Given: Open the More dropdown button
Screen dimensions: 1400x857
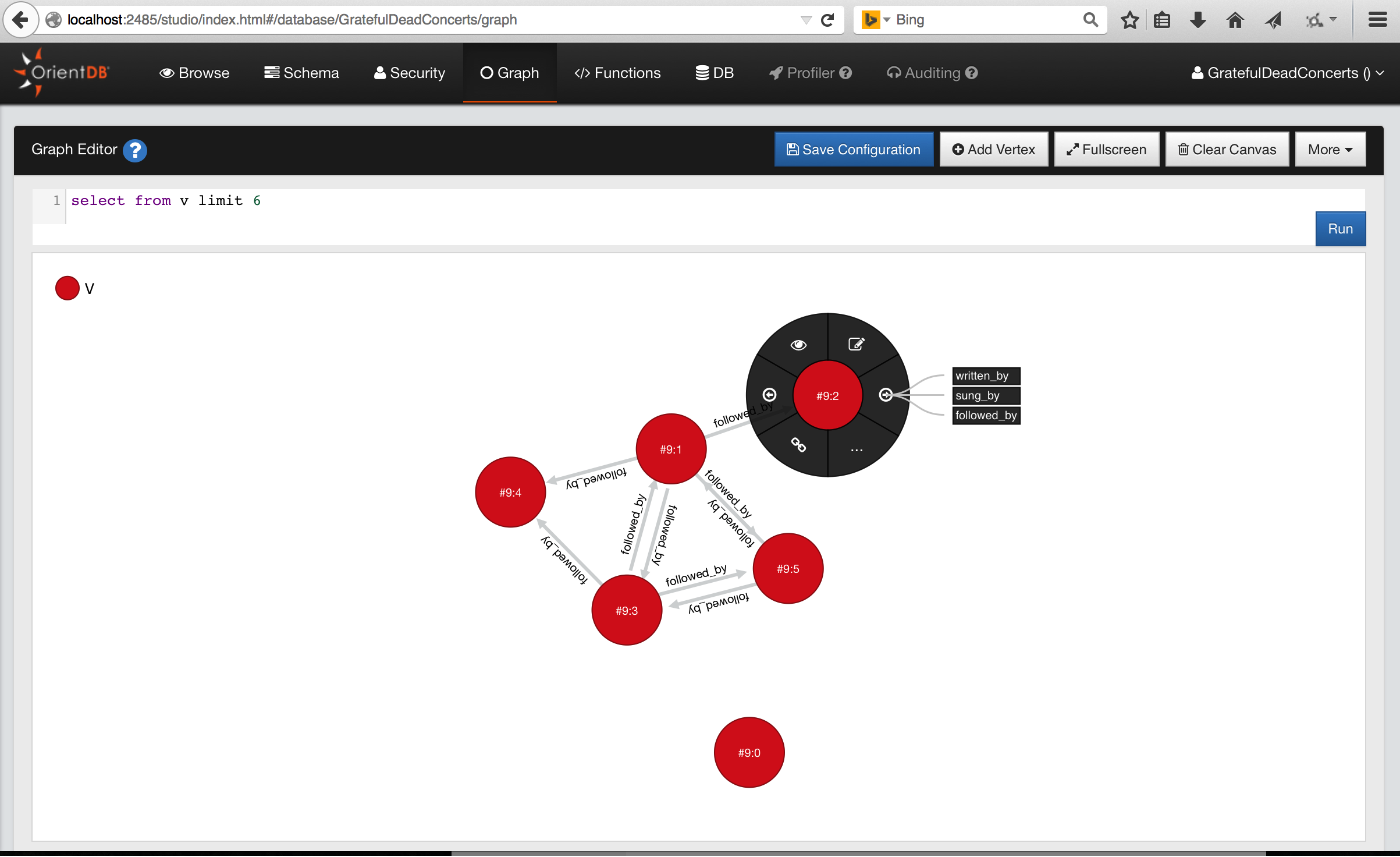Looking at the screenshot, I should click(x=1330, y=150).
